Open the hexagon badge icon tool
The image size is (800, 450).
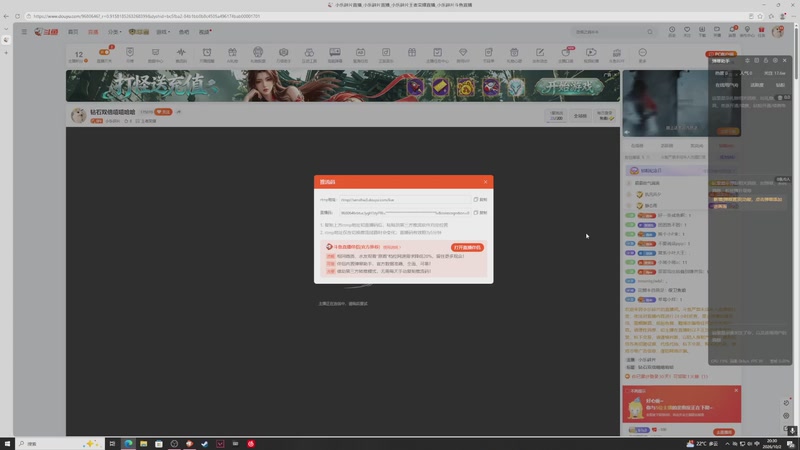pos(283,53)
